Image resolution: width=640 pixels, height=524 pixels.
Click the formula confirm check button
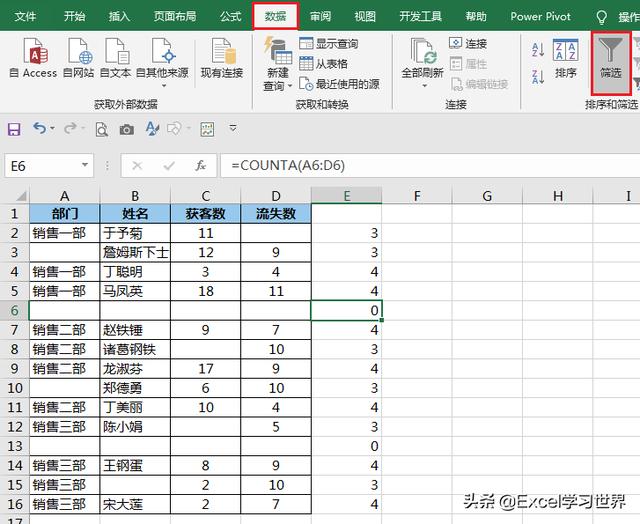pos(169,166)
